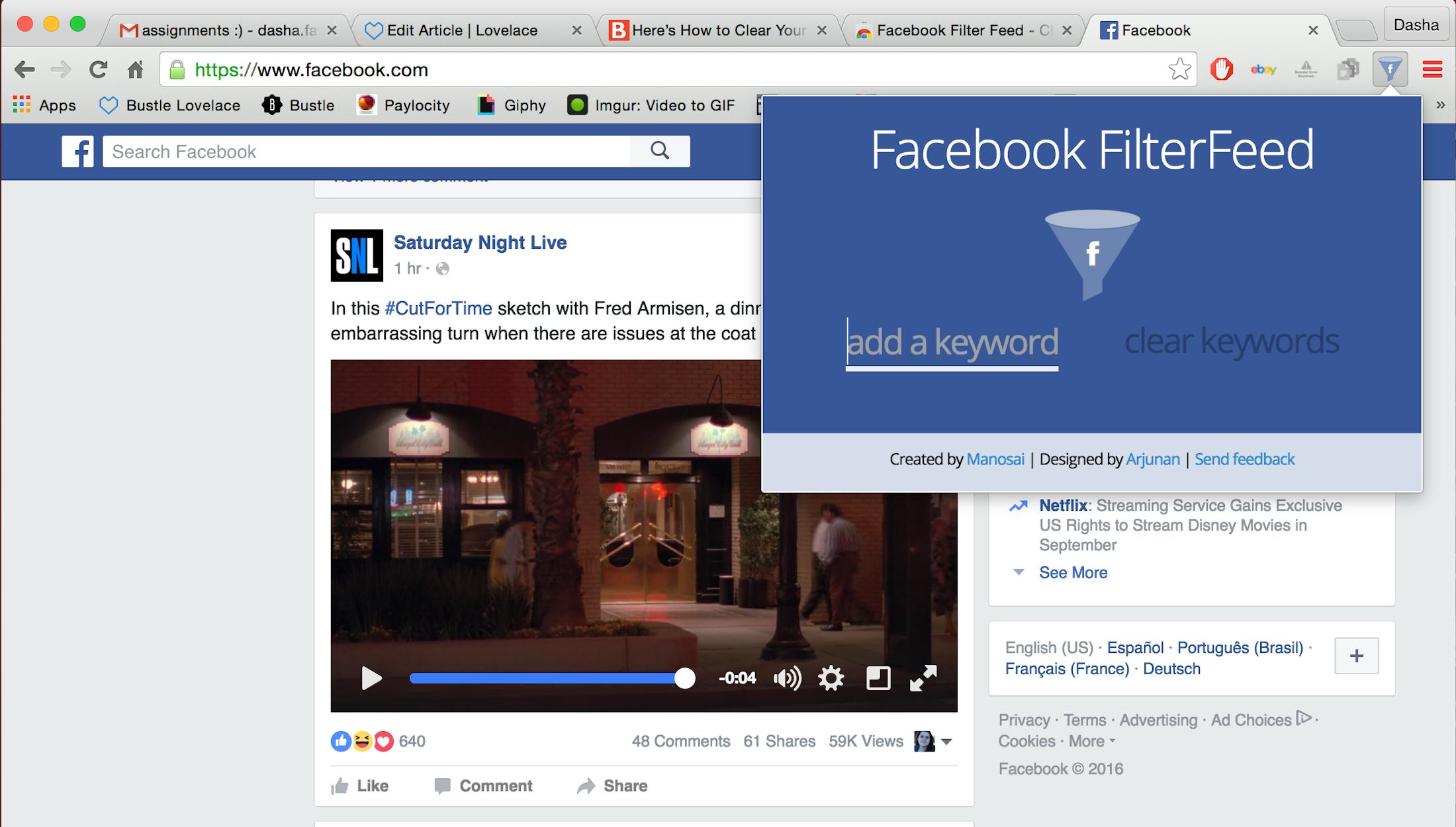Screen dimensions: 1456x827
Task: Click the Facebook logo to go home
Action: click(78, 151)
